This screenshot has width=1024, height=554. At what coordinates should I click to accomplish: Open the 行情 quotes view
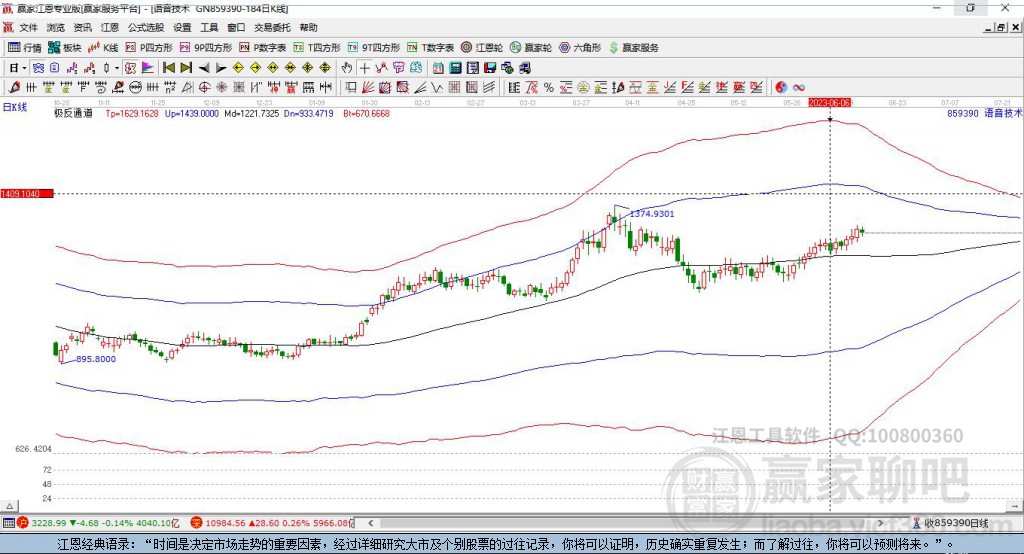[x=24, y=48]
